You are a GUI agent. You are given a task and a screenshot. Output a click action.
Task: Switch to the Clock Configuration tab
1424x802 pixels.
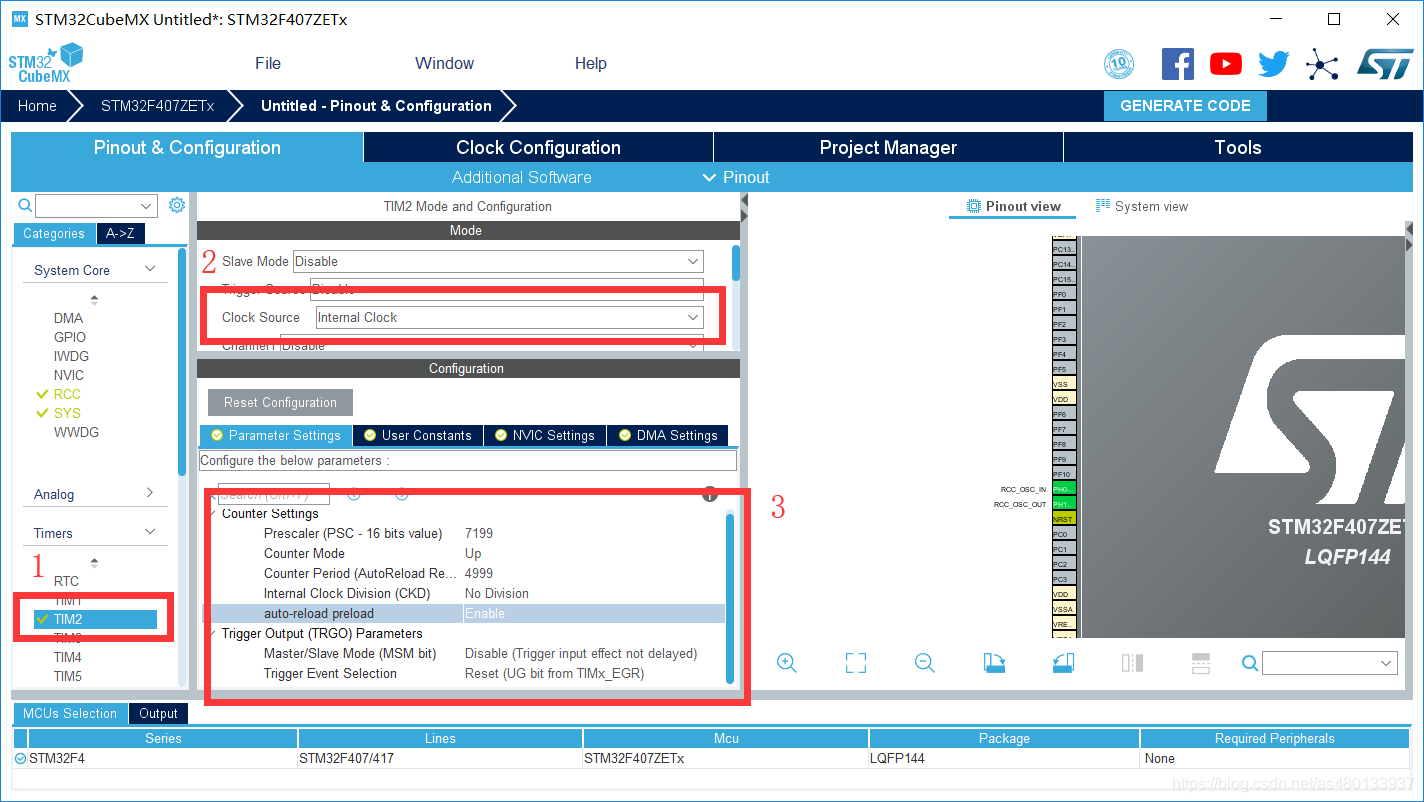click(x=538, y=147)
